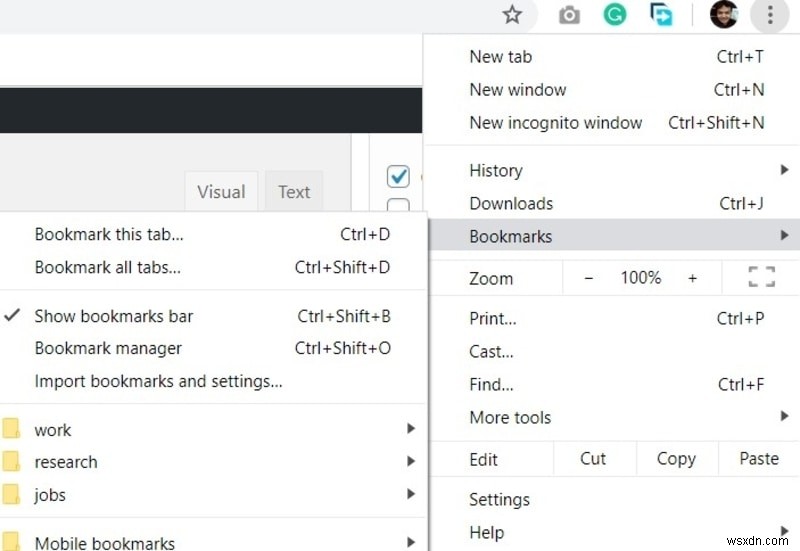
Task: Expand the research folder arrow
Action: 411,461
